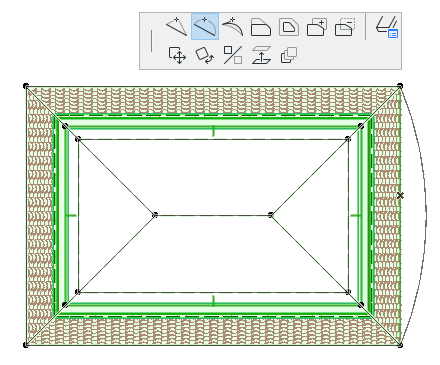Select Add to polygon tool
The width and height of the screenshot is (440, 365).
coord(317,27)
